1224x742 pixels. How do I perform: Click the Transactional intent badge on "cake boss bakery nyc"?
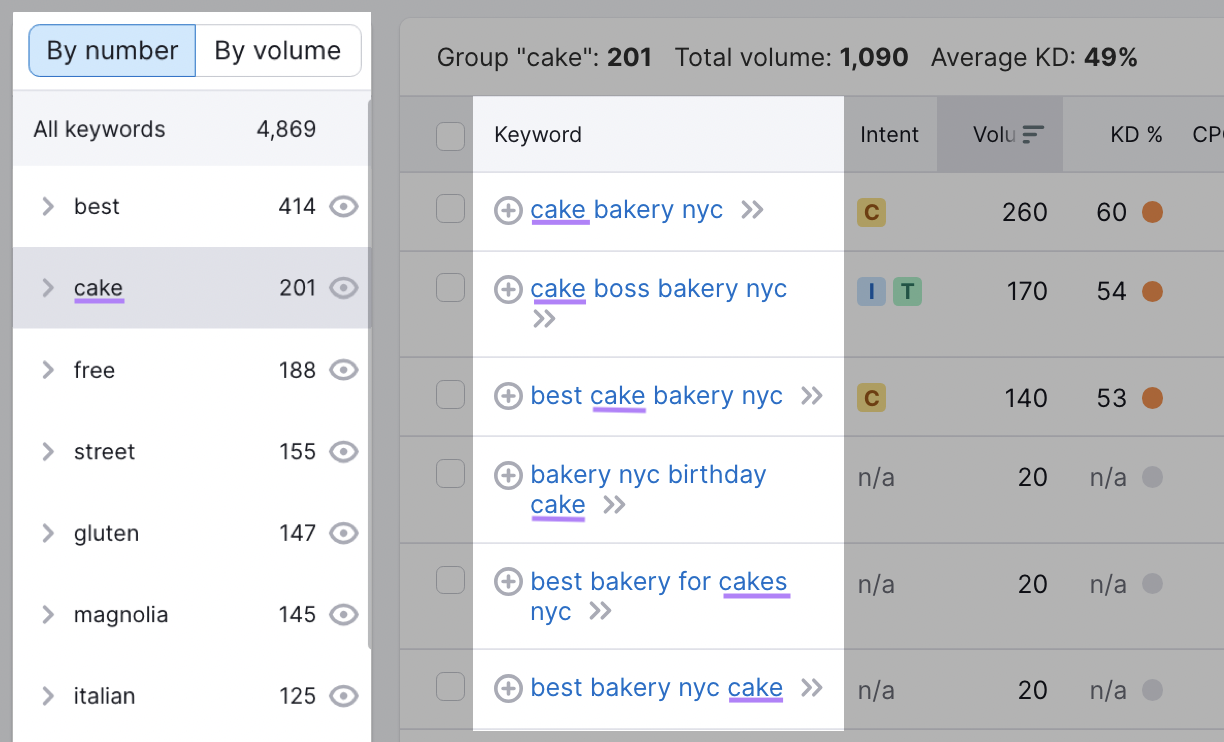(x=906, y=291)
